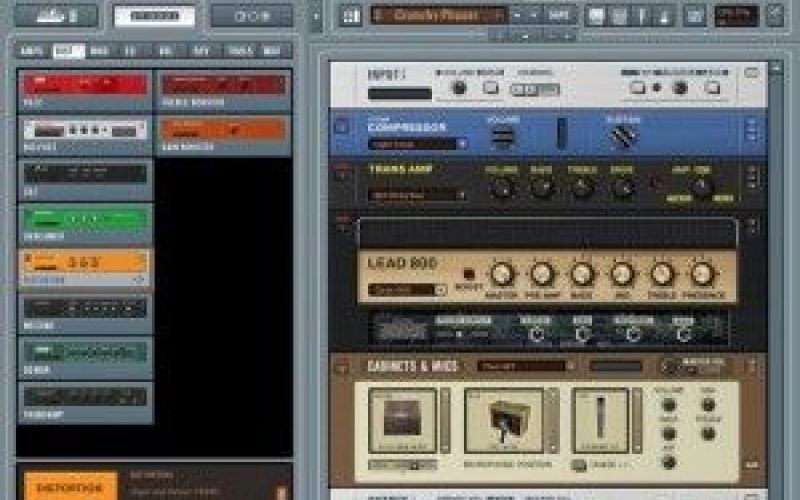The width and height of the screenshot is (800, 500).
Task: Choose the orange Sledgehammer component thumbnail
Action: pos(85,264)
